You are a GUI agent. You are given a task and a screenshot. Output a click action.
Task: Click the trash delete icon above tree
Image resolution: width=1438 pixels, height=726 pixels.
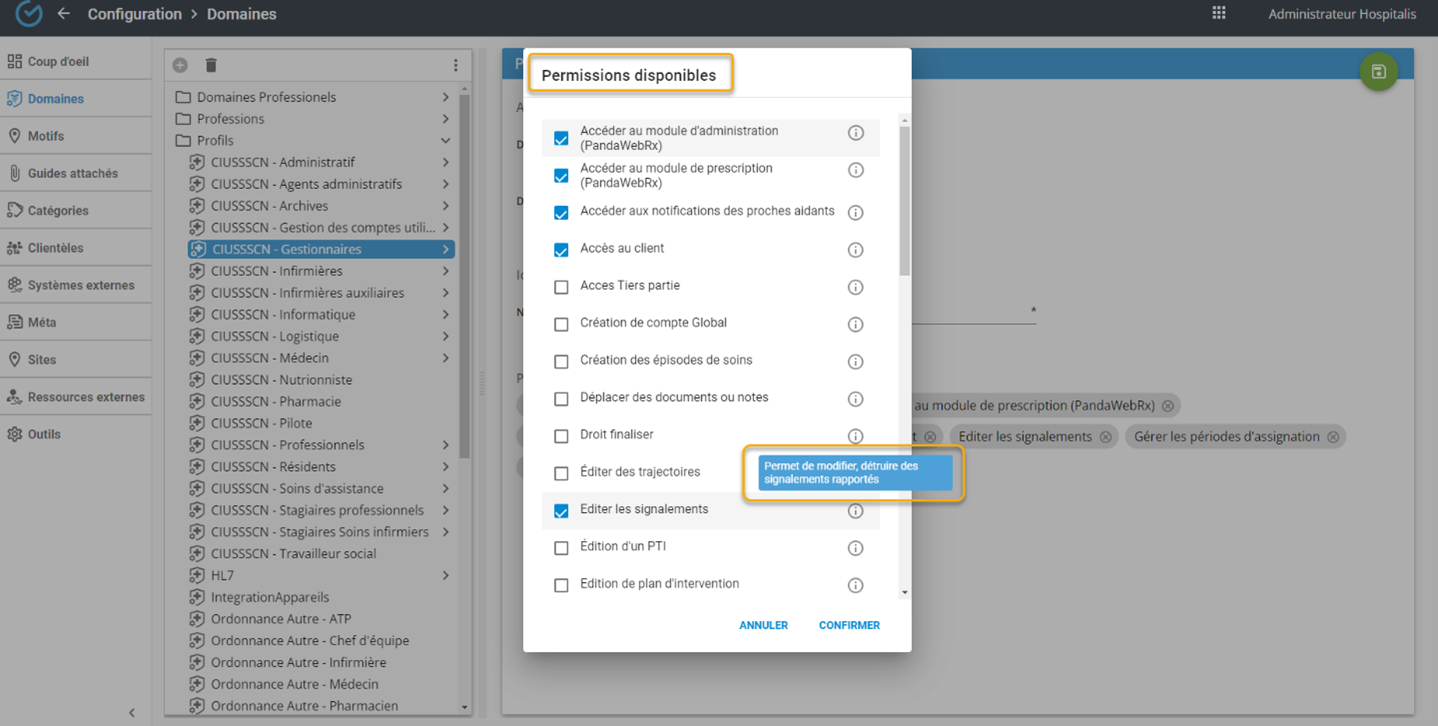tap(211, 65)
